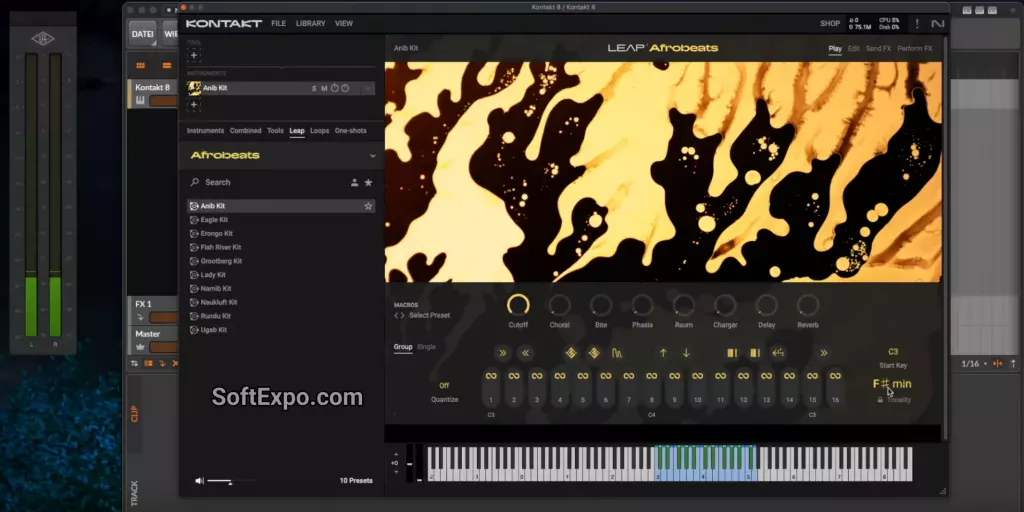
Task: Click the Native Instruments logo
Action: (938, 24)
